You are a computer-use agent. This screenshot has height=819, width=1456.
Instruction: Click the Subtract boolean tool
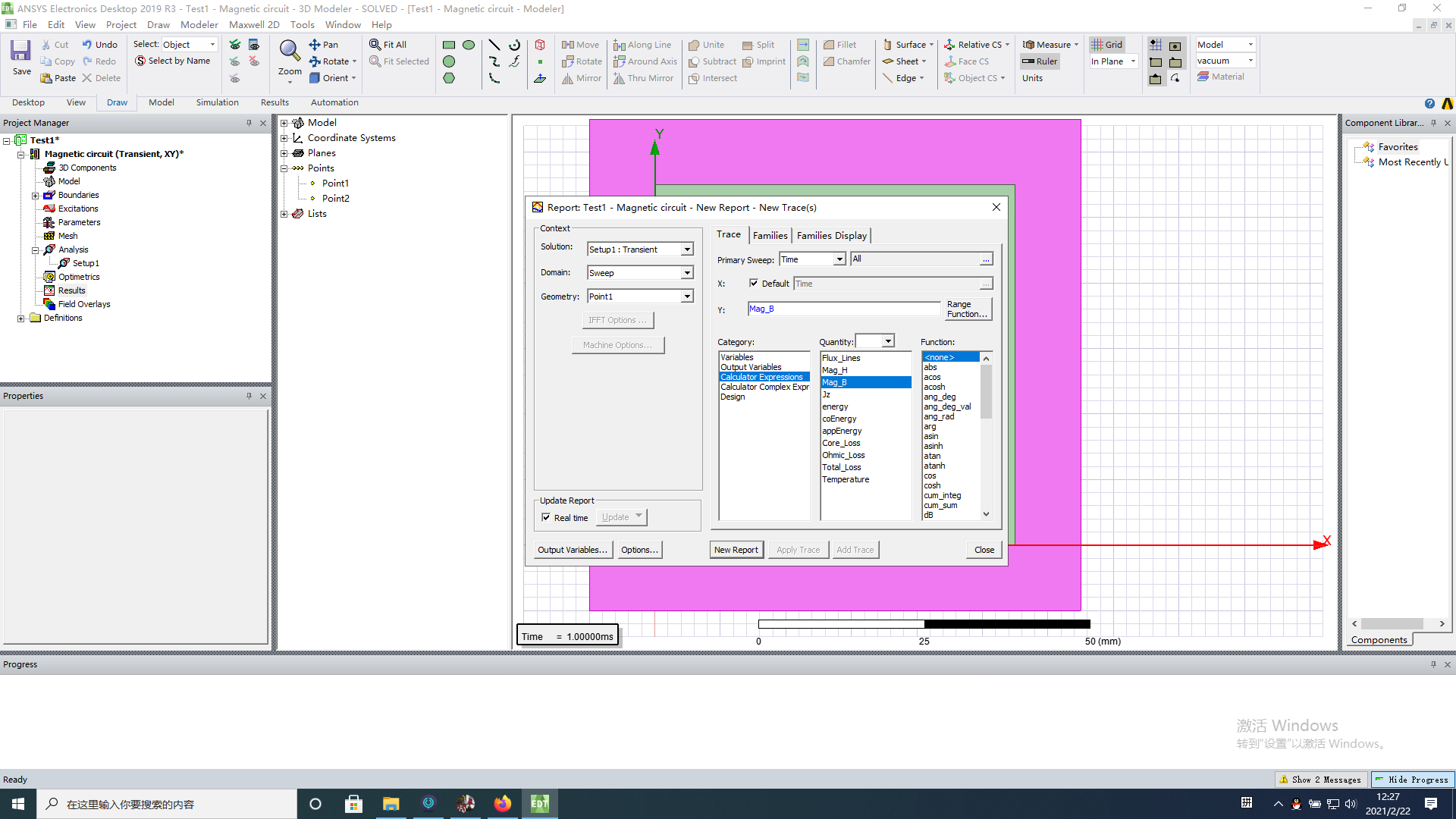pos(711,61)
